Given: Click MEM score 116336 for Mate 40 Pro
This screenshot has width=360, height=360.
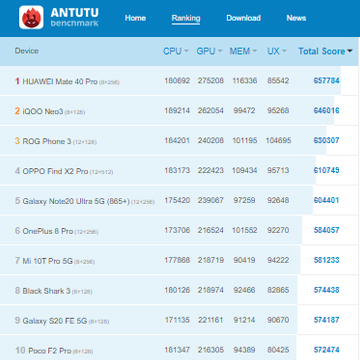Looking at the screenshot, I should coord(245,81).
